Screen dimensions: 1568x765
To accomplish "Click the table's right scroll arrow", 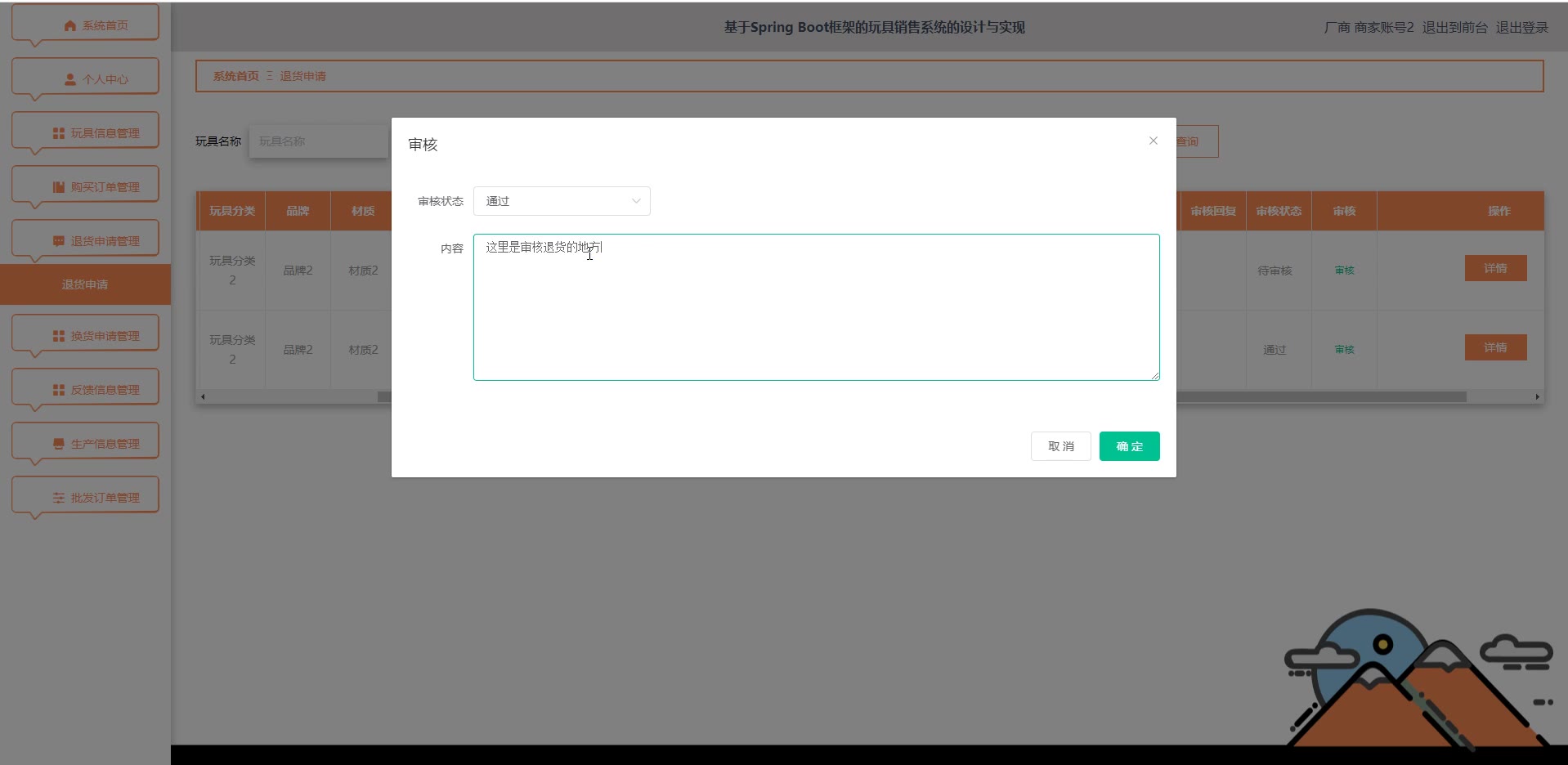I will [x=1537, y=396].
